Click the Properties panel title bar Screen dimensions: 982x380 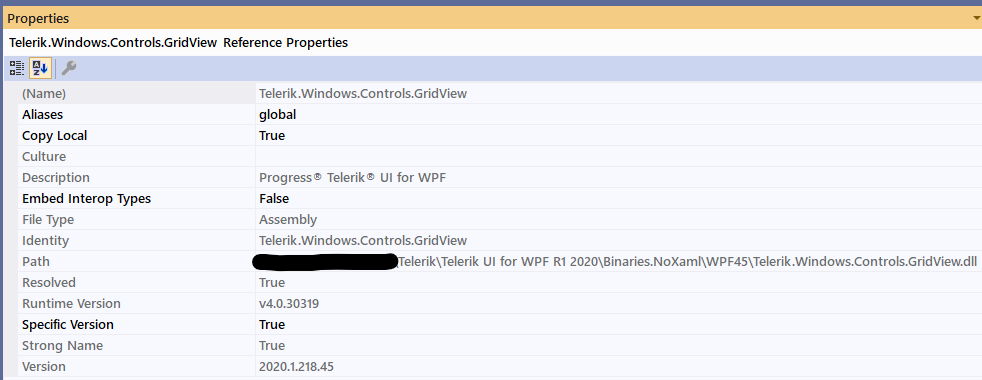click(491, 19)
